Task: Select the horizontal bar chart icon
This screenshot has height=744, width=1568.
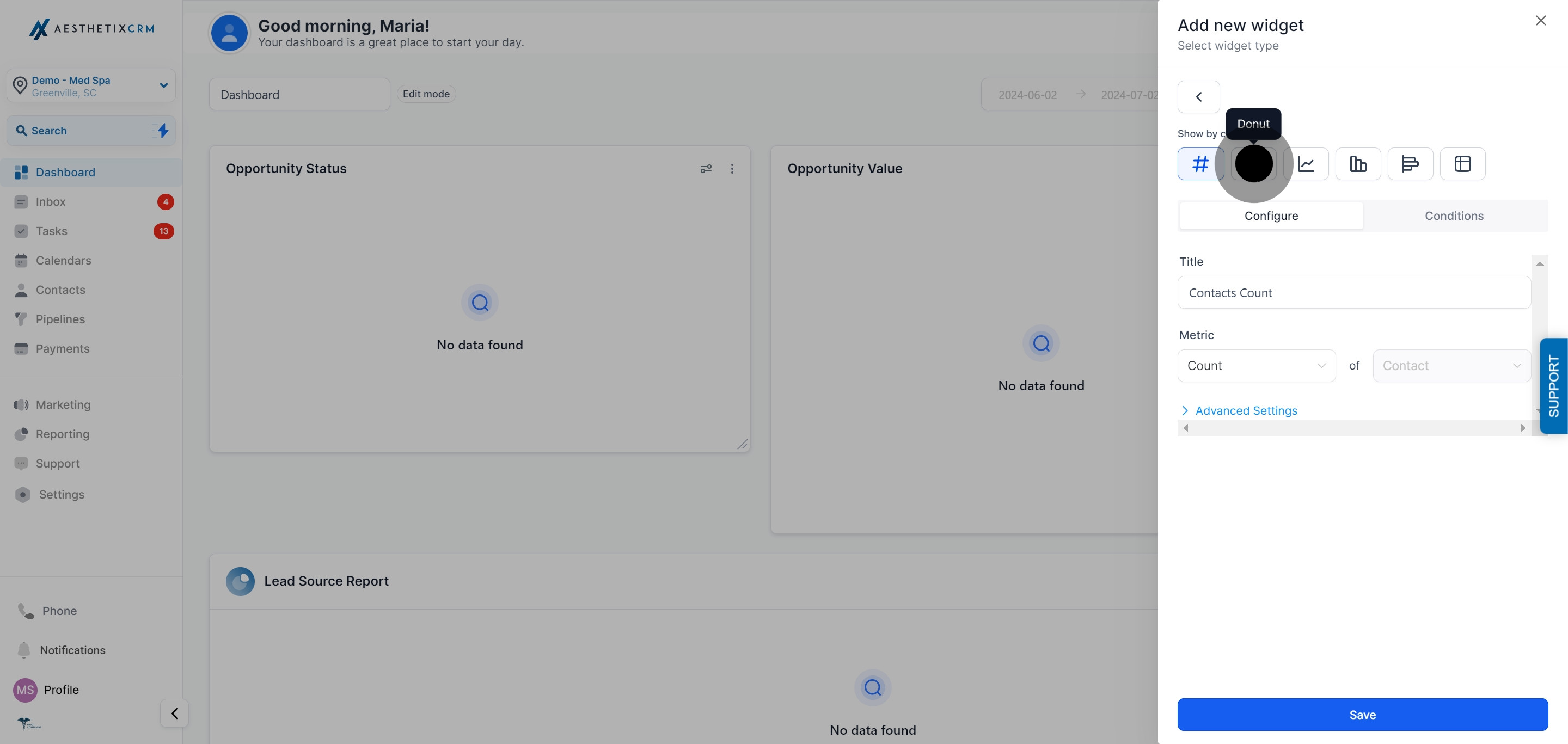Action: [1410, 164]
